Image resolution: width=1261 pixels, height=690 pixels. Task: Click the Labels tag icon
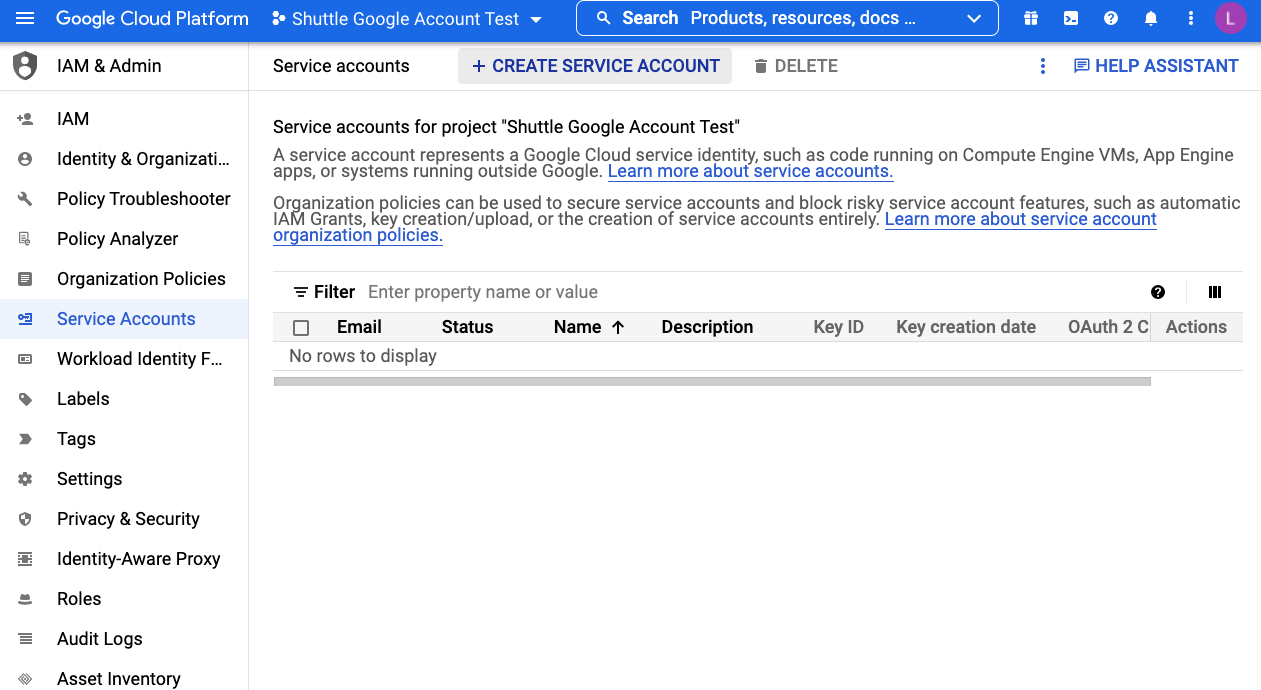(x=25, y=399)
